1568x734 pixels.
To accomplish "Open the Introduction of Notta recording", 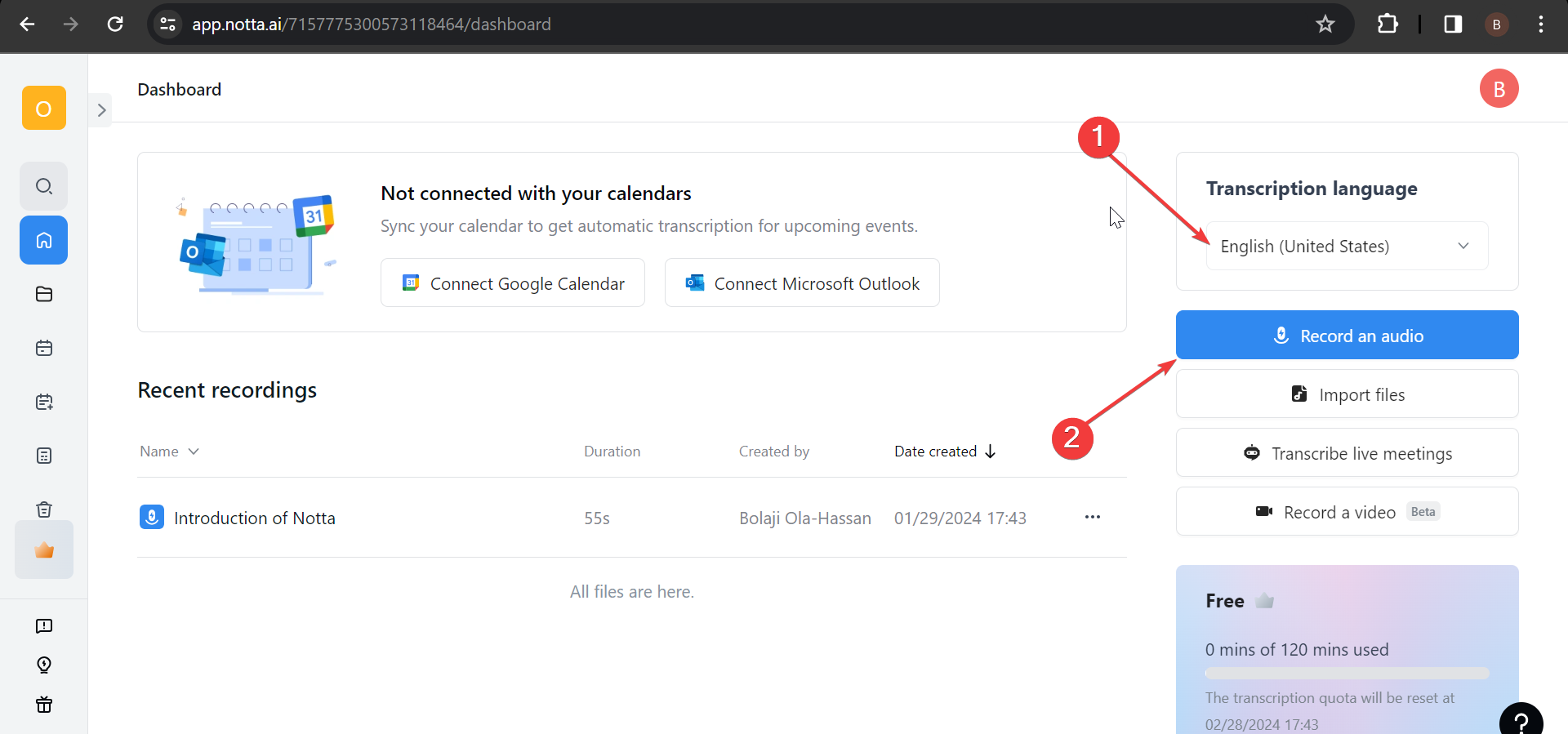I will pyautogui.click(x=255, y=518).
